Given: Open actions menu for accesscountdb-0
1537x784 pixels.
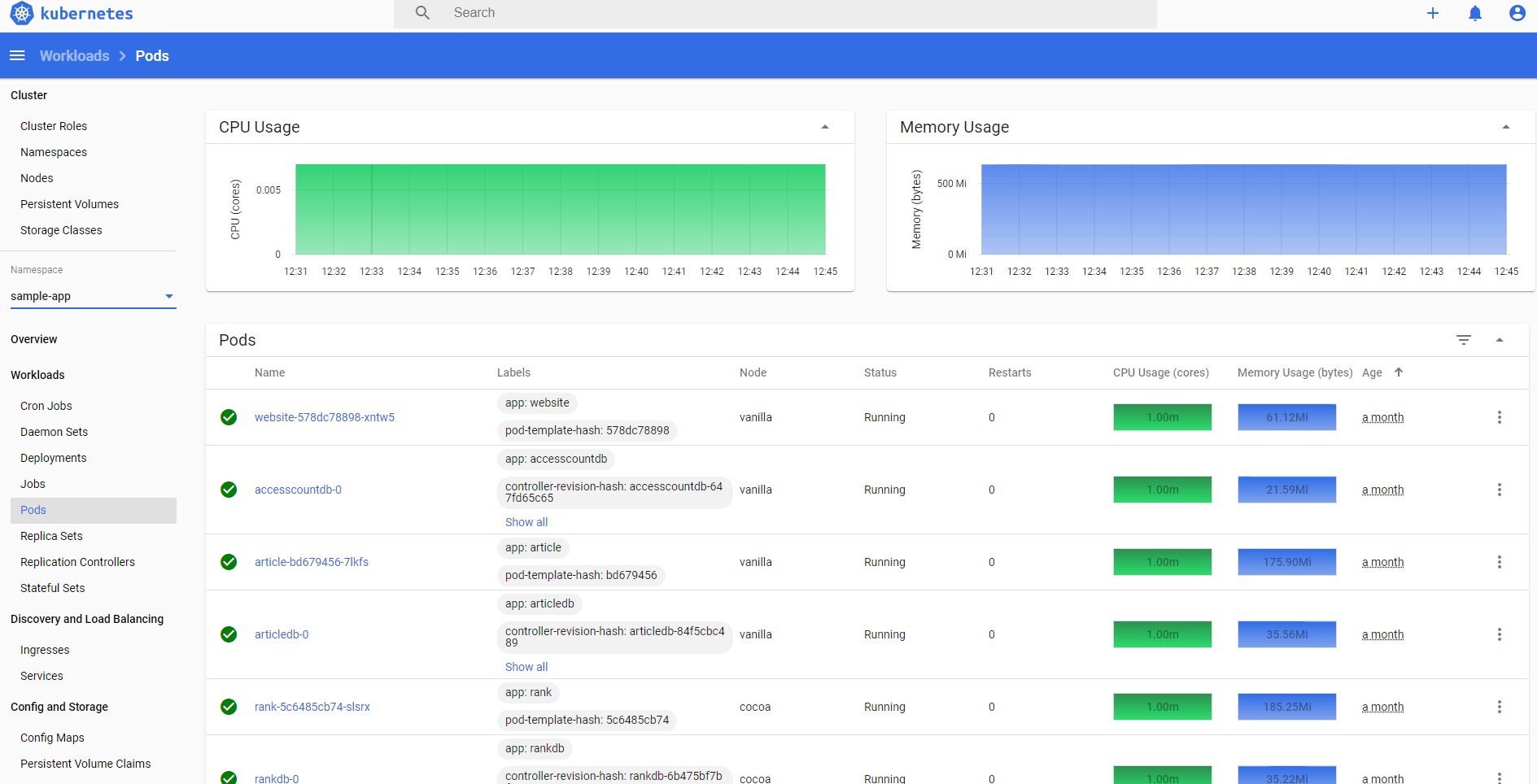Looking at the screenshot, I should [x=1500, y=490].
